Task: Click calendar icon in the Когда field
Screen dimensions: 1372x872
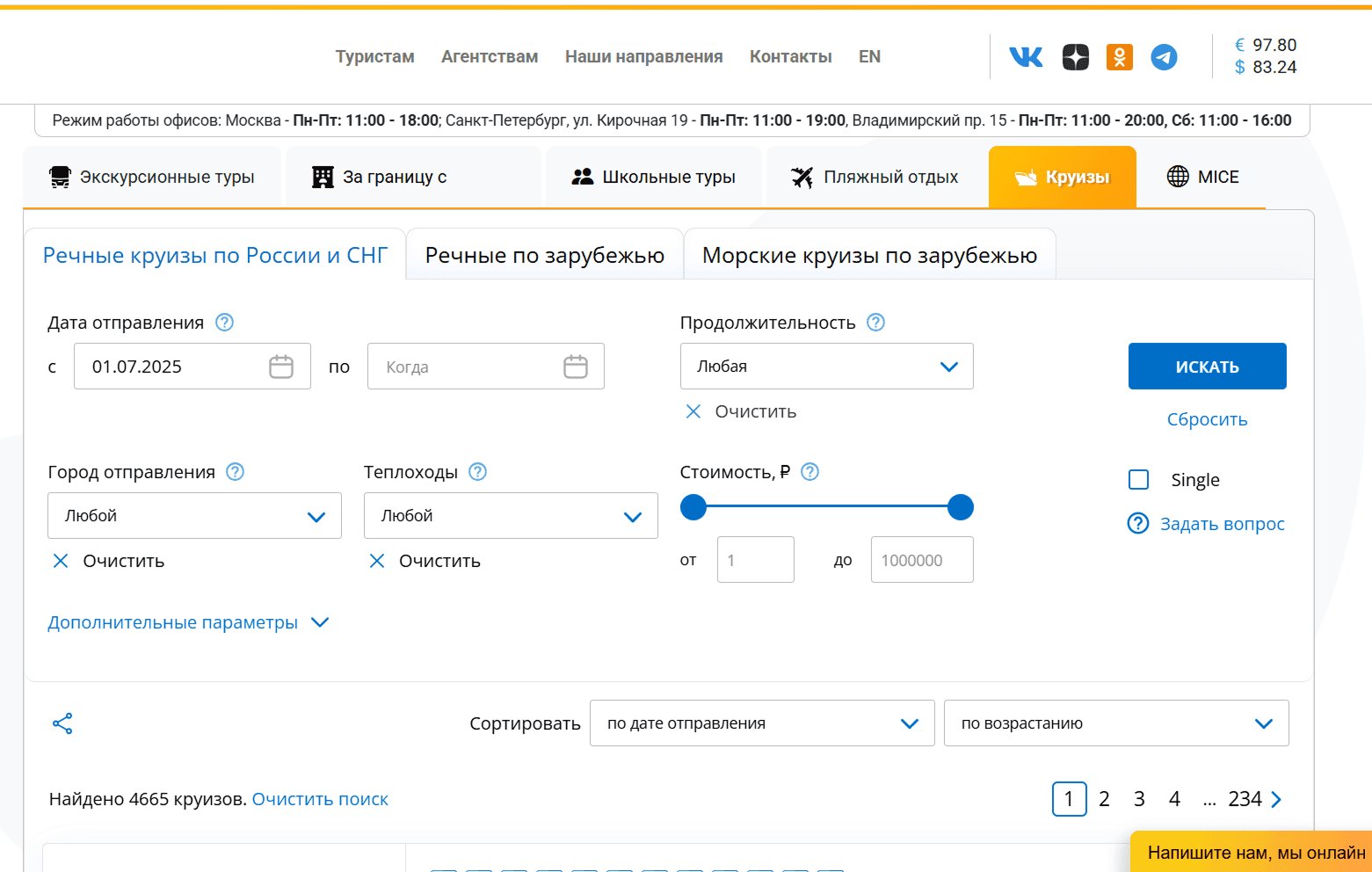Action: (x=576, y=367)
